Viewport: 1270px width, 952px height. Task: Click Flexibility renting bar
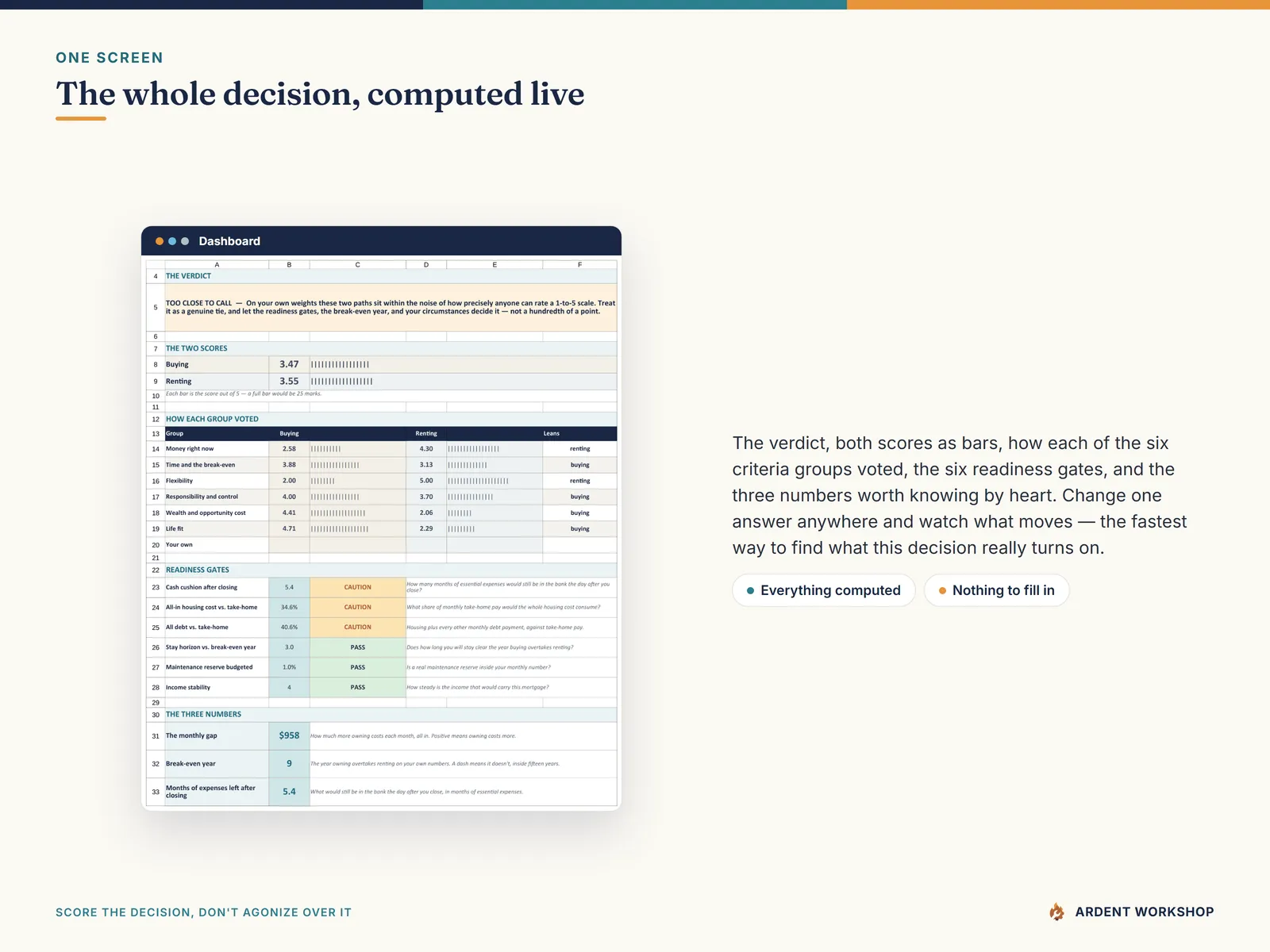(x=478, y=481)
